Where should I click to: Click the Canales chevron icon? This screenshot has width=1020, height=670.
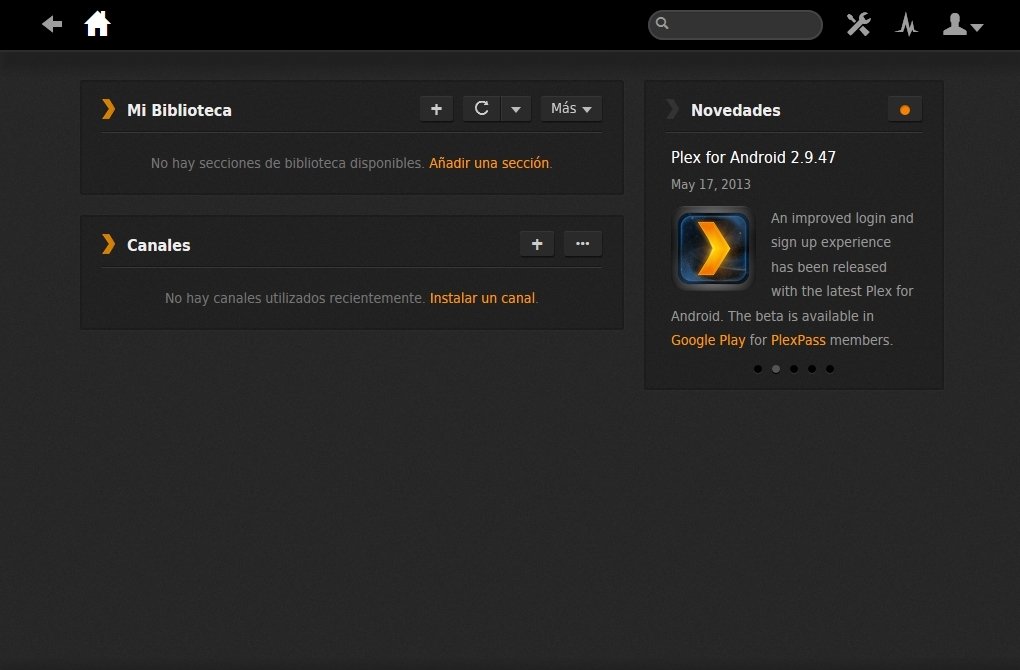pyautogui.click(x=109, y=244)
